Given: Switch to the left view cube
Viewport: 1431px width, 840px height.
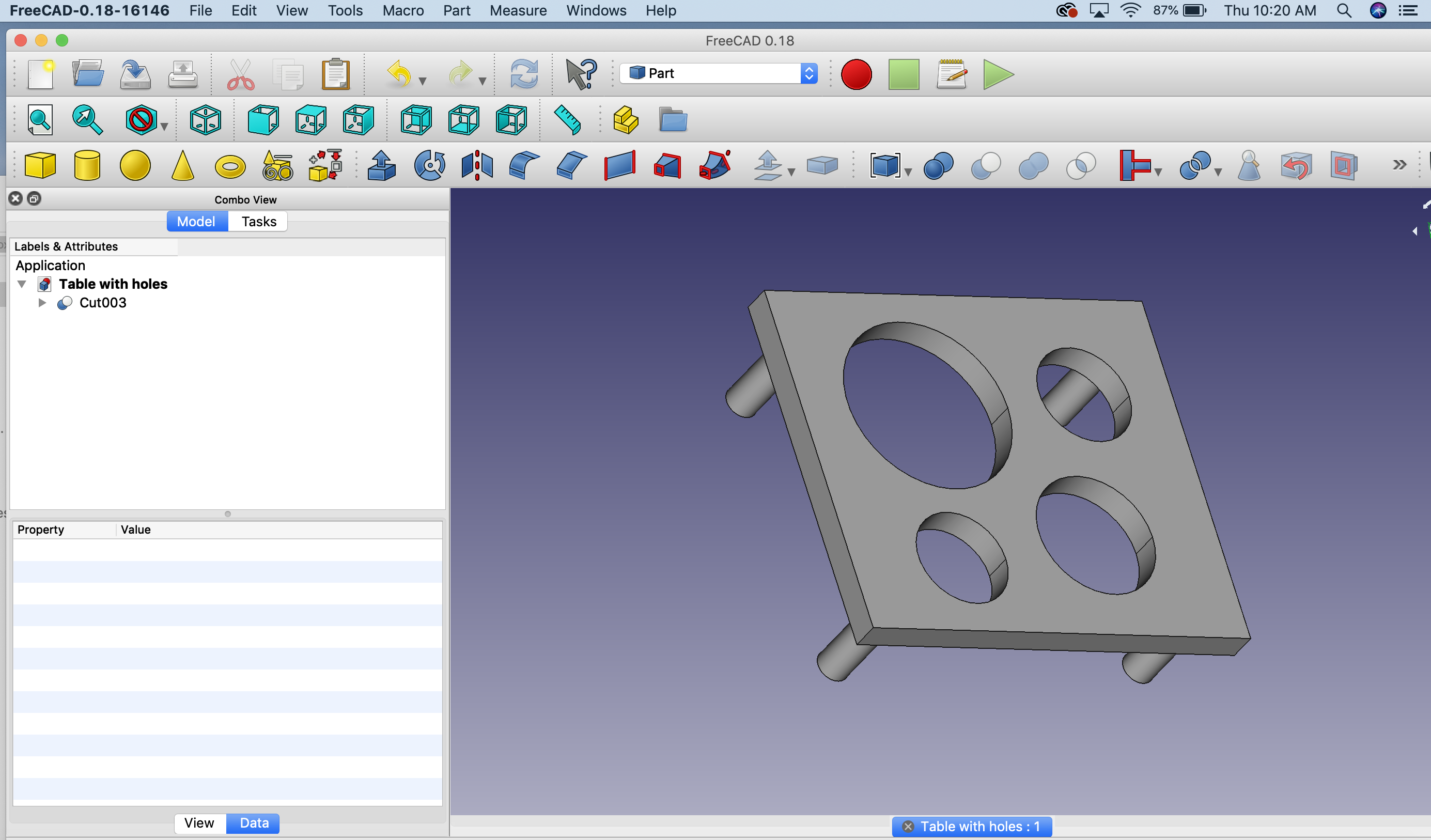Looking at the screenshot, I should pos(511,120).
